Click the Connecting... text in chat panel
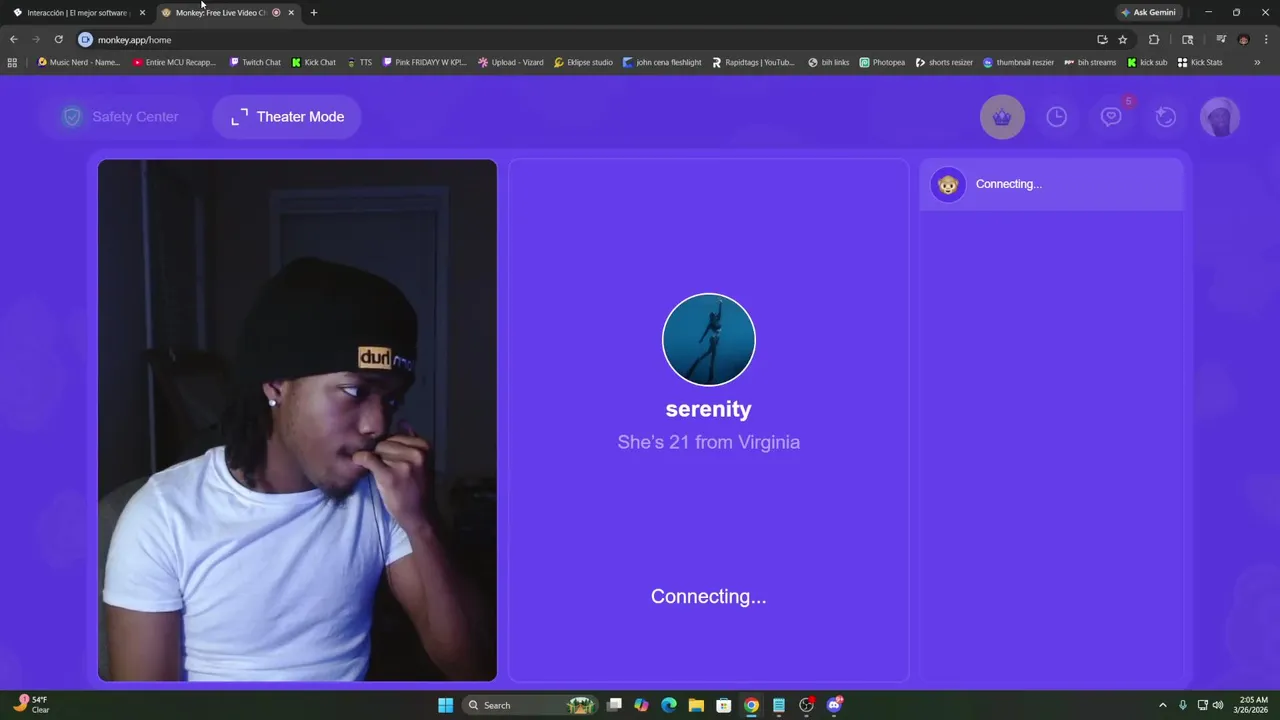This screenshot has width=1280, height=720. click(1008, 184)
